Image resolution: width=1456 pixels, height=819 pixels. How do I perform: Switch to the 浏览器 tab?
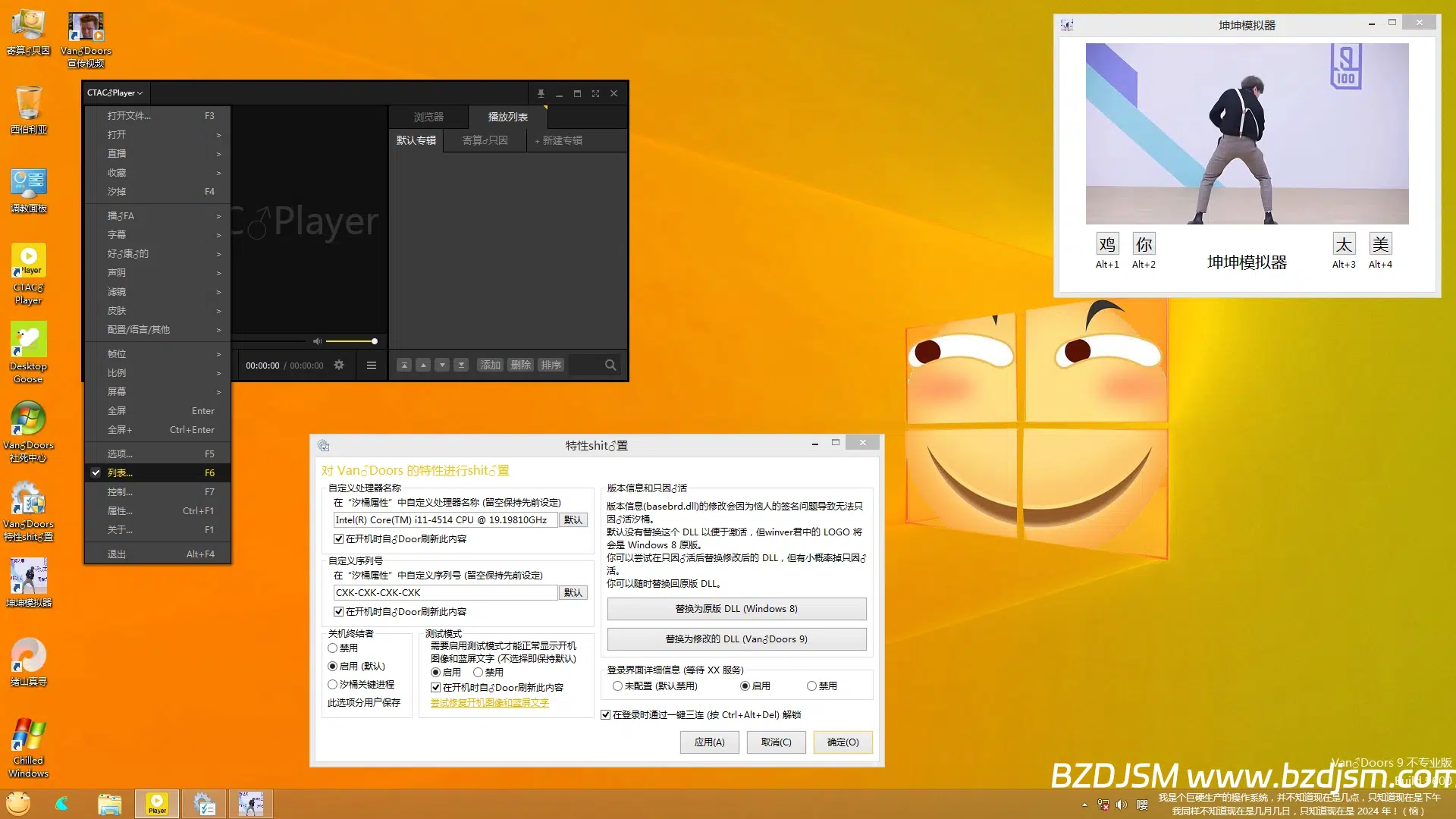pos(428,117)
